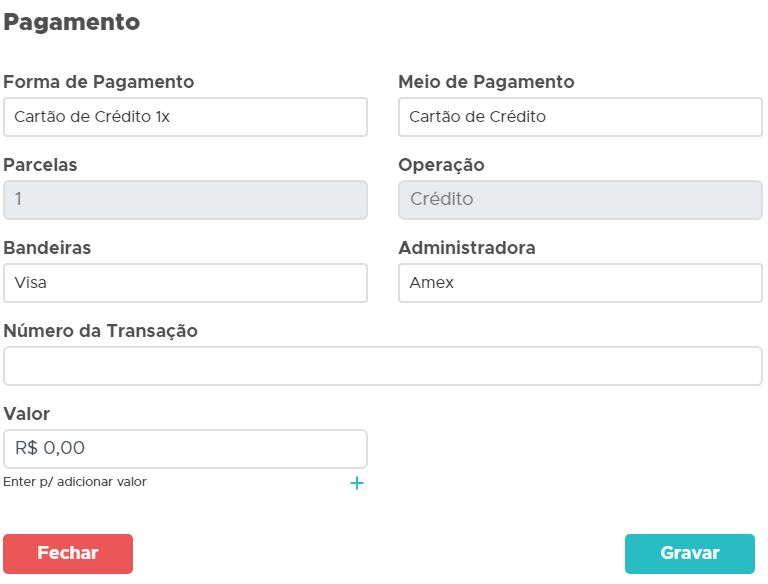
Task: Click the Número da Transação label
Action: [x=101, y=331]
